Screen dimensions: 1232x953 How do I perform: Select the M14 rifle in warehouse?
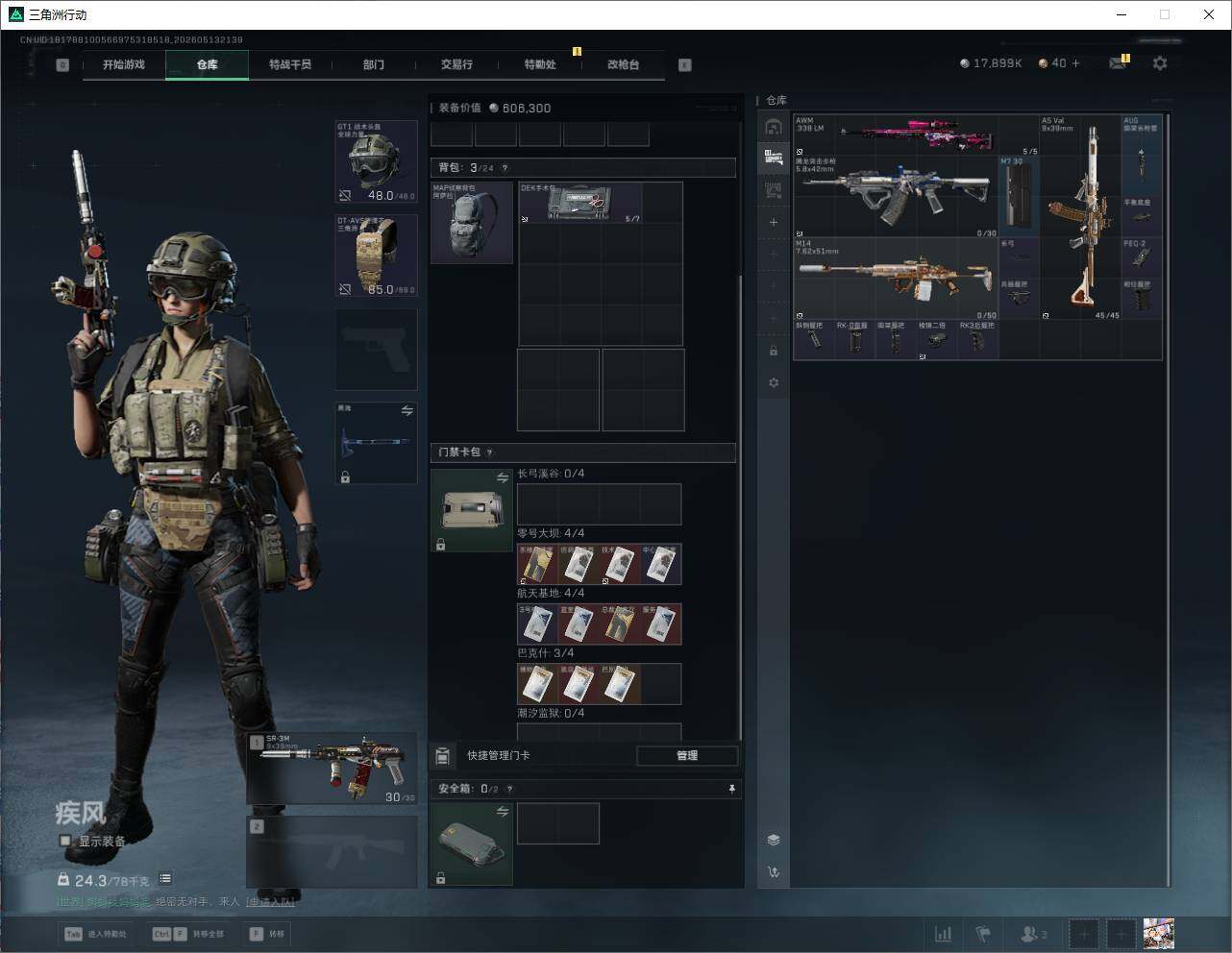click(896, 279)
